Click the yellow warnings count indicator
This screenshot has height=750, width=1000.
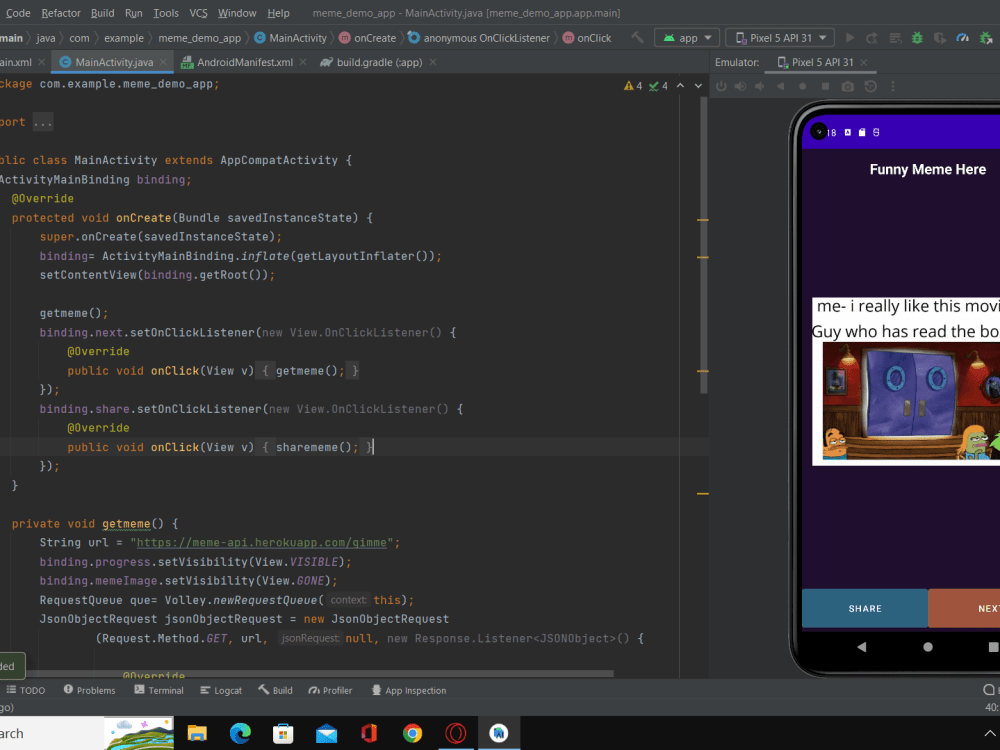[x=633, y=85]
